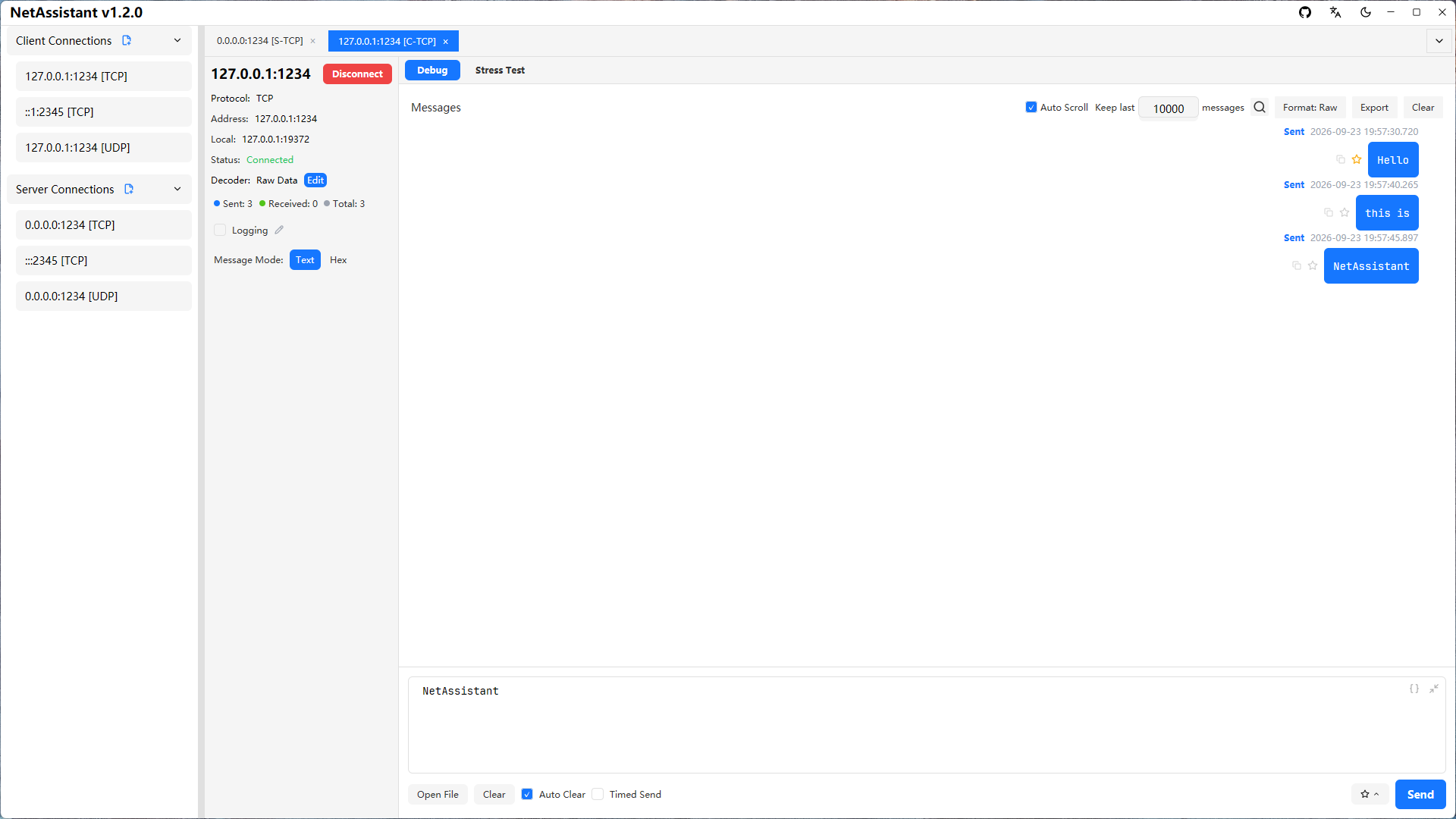Viewport: 1456px width, 819px height.
Task: Focus the message text input area
Action: click(x=927, y=724)
